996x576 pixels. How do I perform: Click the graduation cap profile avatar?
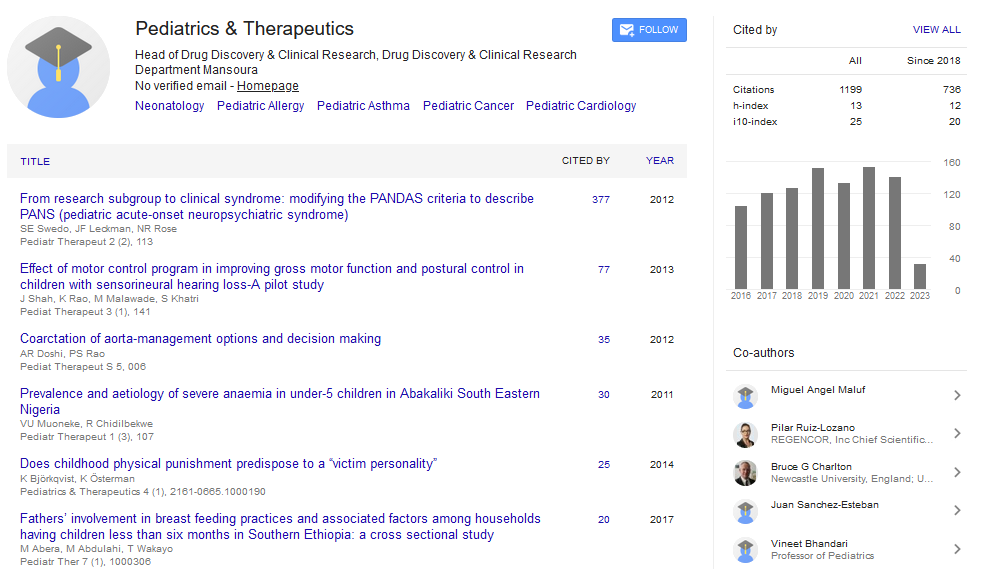click(58, 68)
